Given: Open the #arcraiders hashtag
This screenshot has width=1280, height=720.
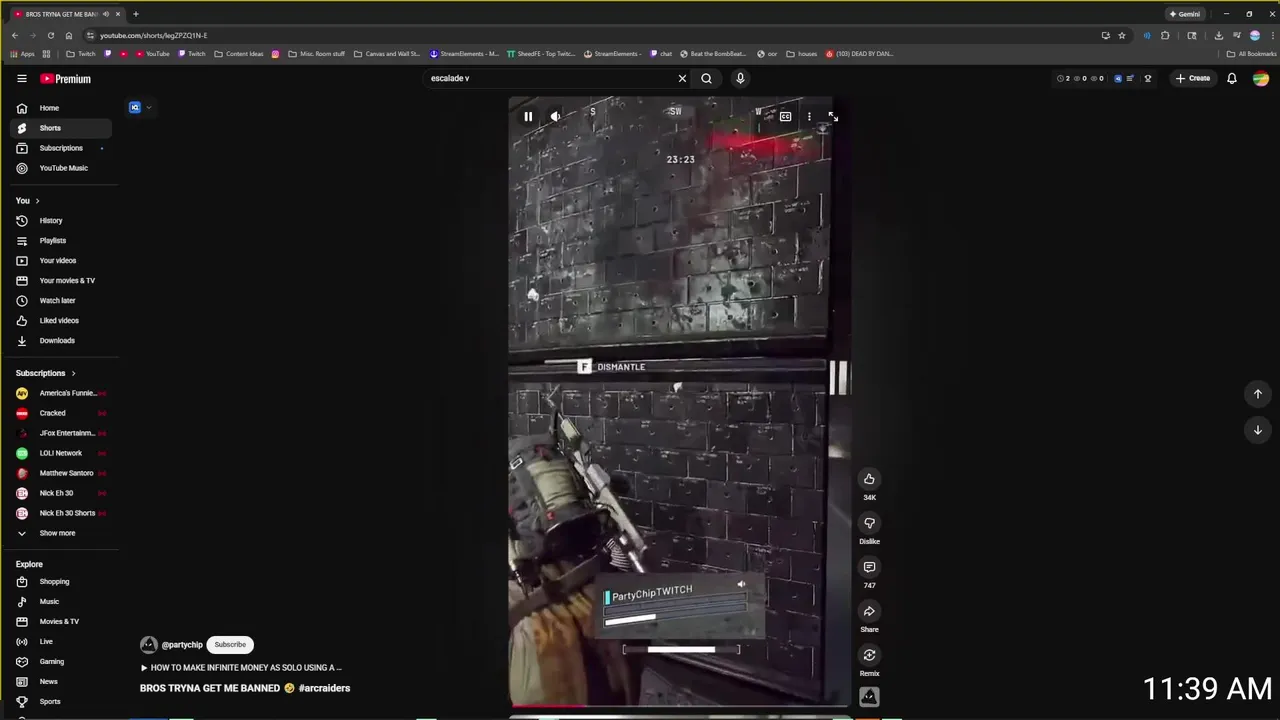Looking at the screenshot, I should [324, 688].
